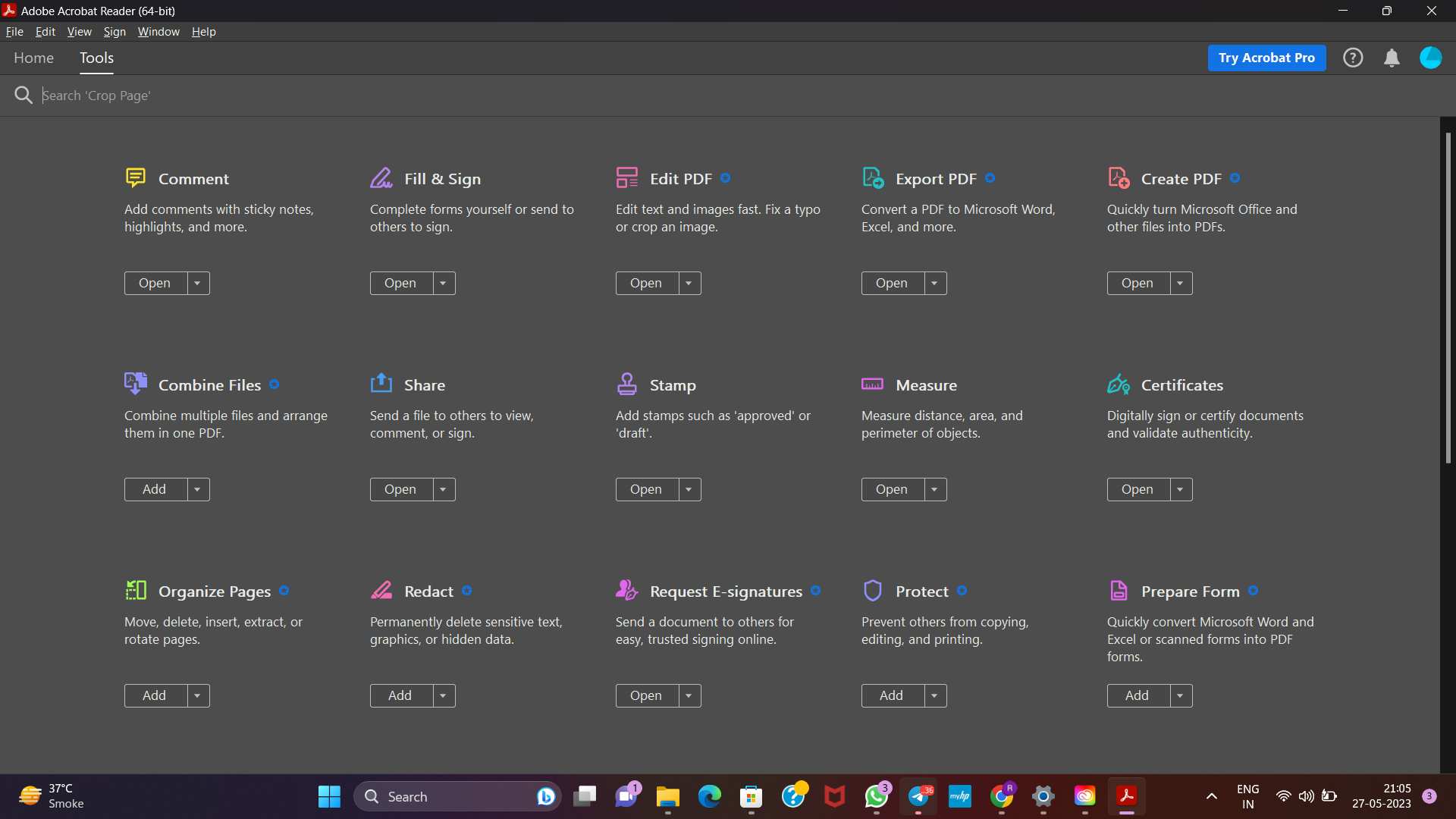
Task: Select the Comment sticky-note icon
Action: pos(136,177)
